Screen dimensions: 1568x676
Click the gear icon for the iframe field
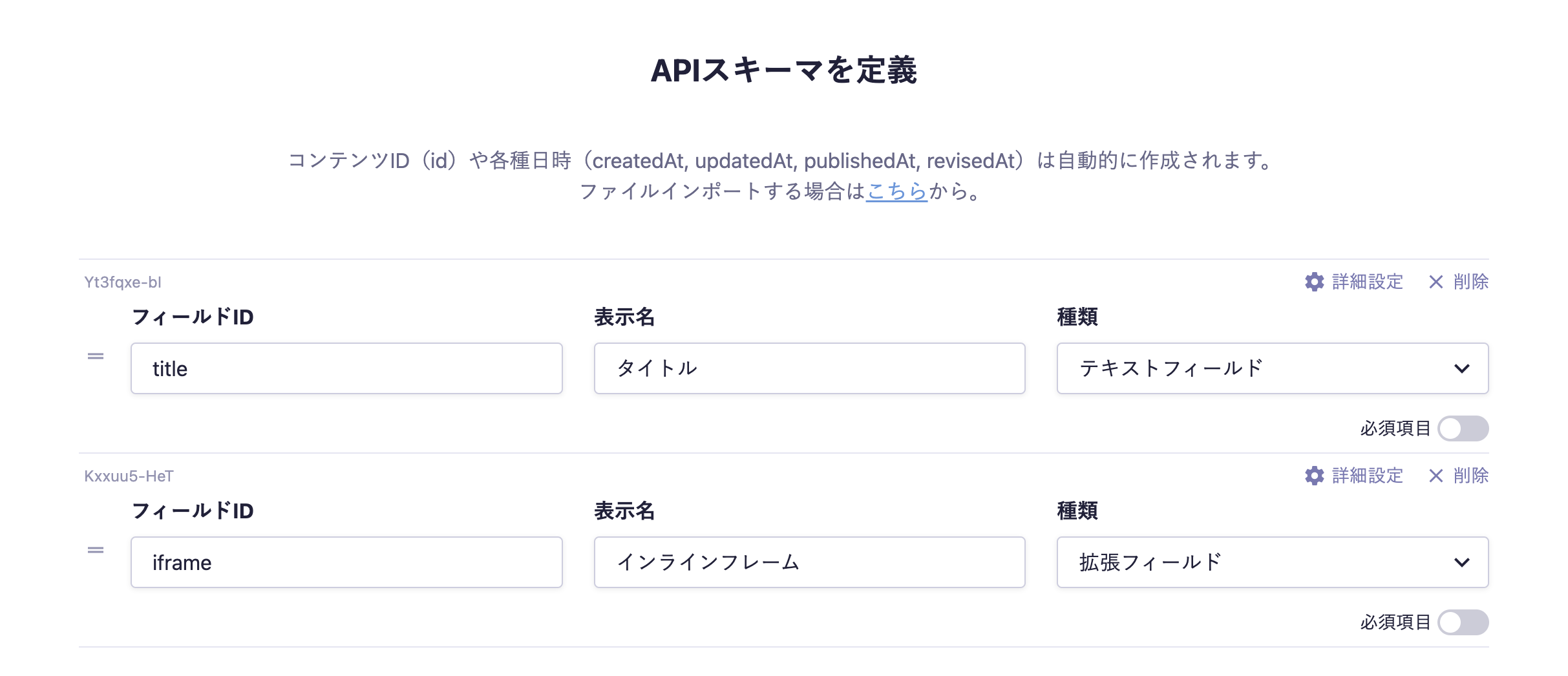pos(1314,476)
